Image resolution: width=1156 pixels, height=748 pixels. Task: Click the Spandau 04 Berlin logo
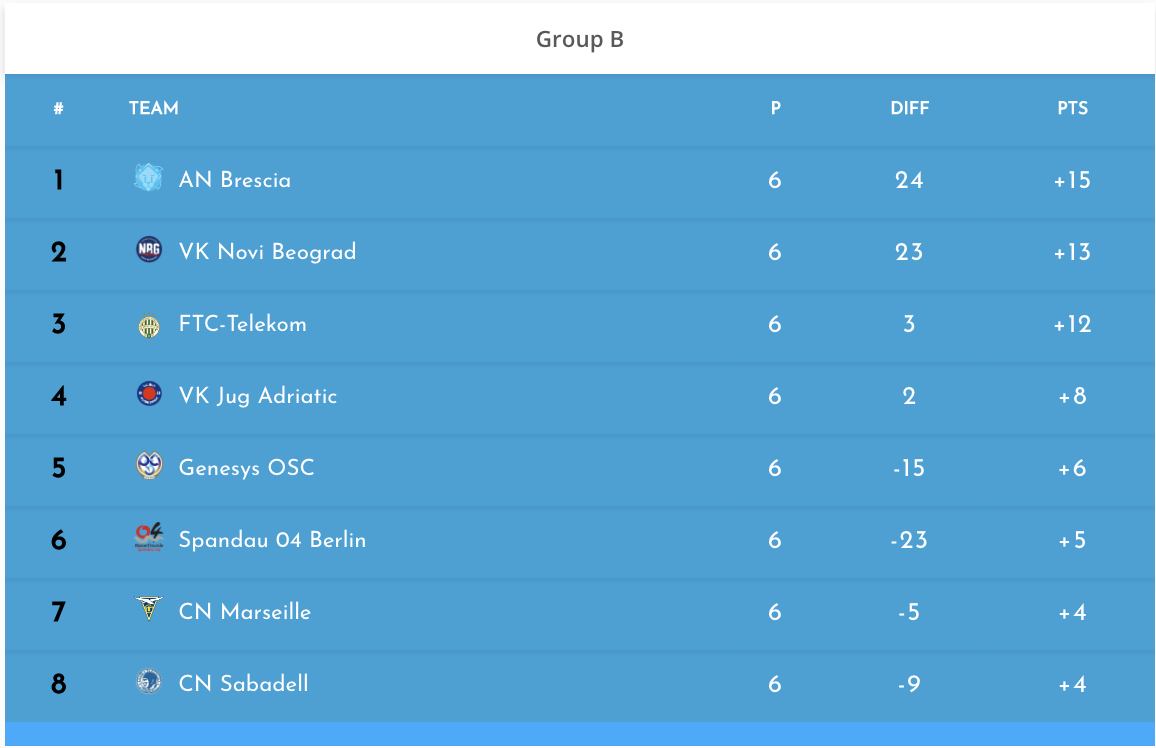(x=148, y=537)
